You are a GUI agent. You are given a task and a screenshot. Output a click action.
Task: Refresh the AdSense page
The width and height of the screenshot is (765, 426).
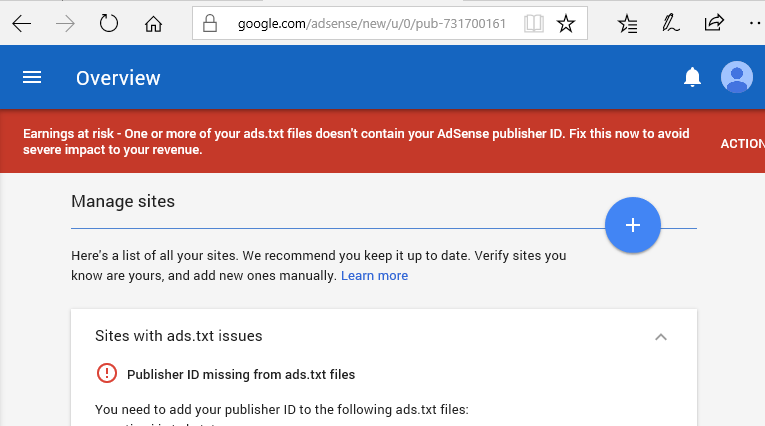[x=109, y=24]
